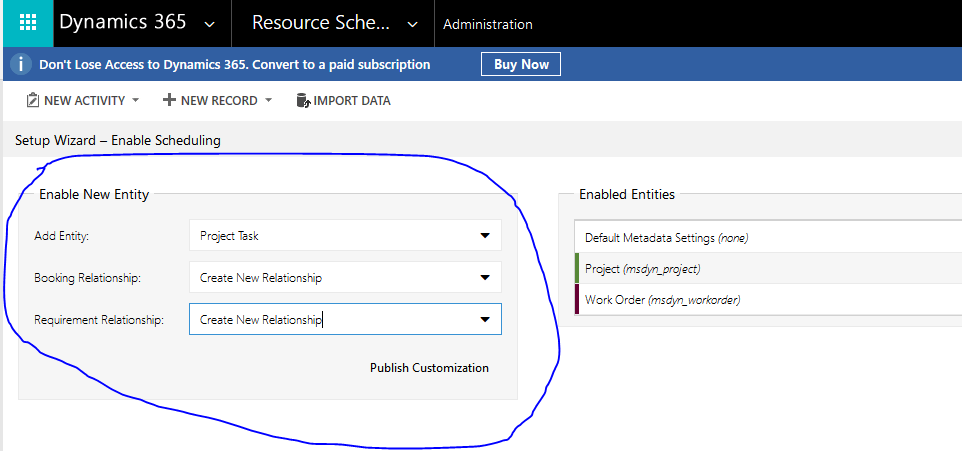The width and height of the screenshot is (962, 451).
Task: Click the Add Entity label
Action: coord(62,236)
